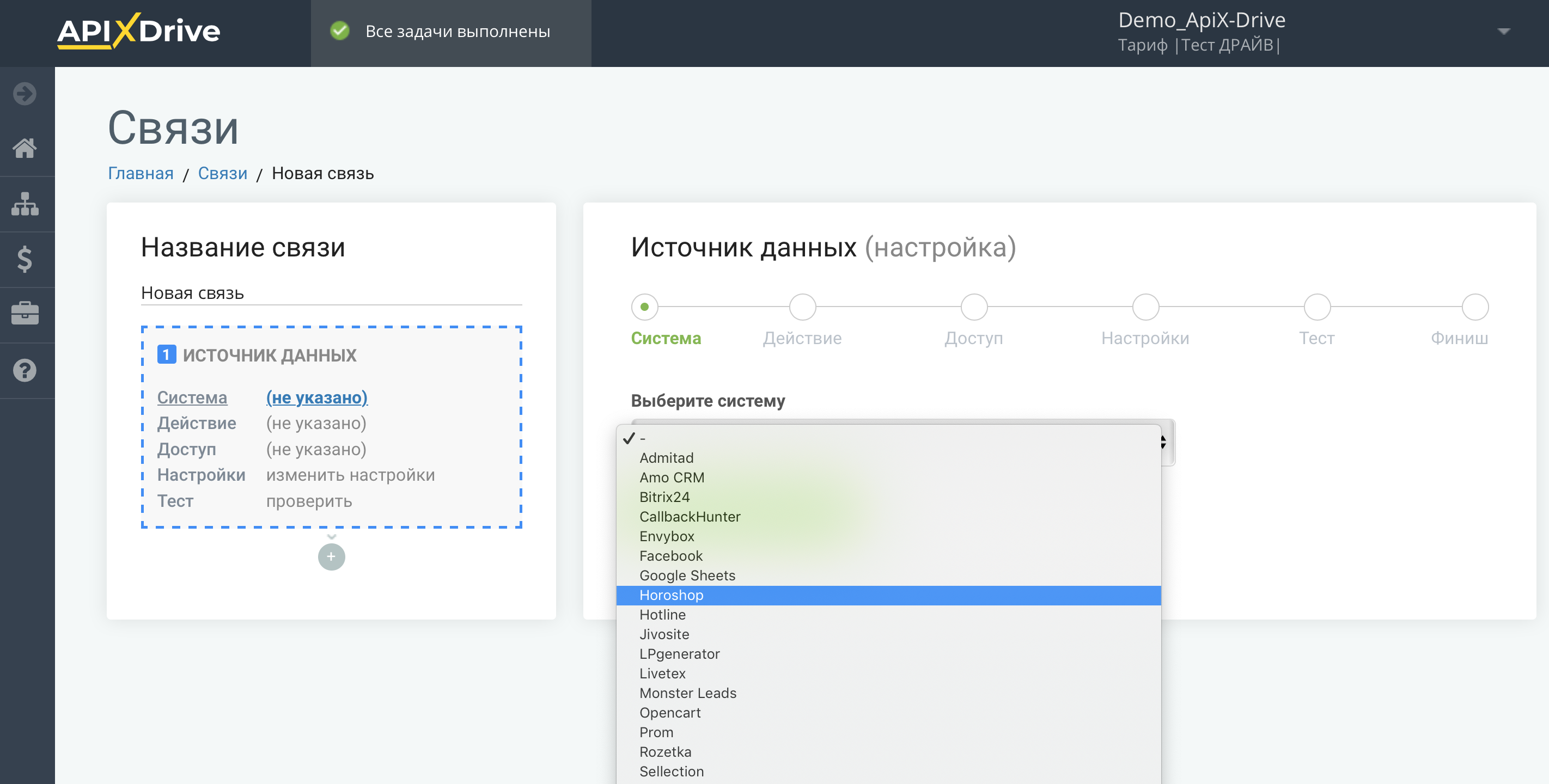Expand the sidebar with the arrow icon
Image resolution: width=1549 pixels, height=784 pixels.
click(x=25, y=94)
